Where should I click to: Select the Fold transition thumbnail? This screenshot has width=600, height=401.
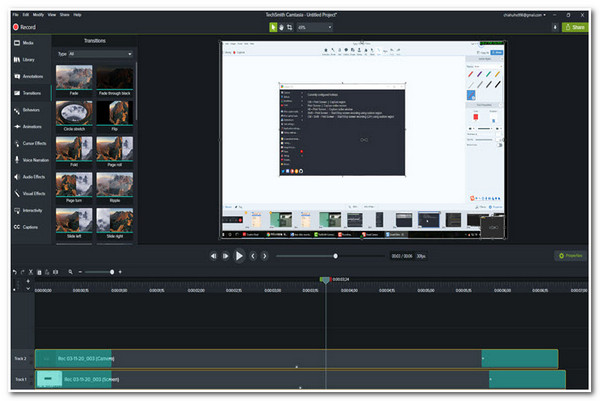click(74, 152)
